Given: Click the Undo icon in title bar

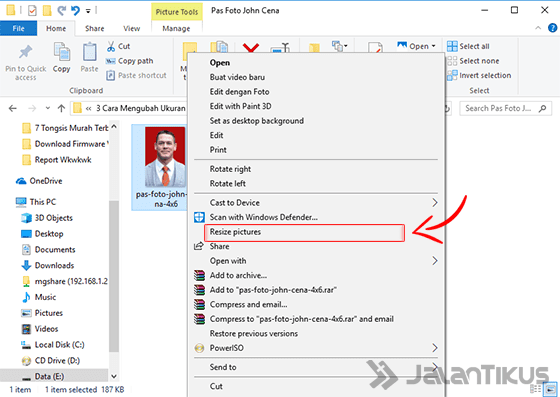Looking at the screenshot, I should tap(75, 11).
